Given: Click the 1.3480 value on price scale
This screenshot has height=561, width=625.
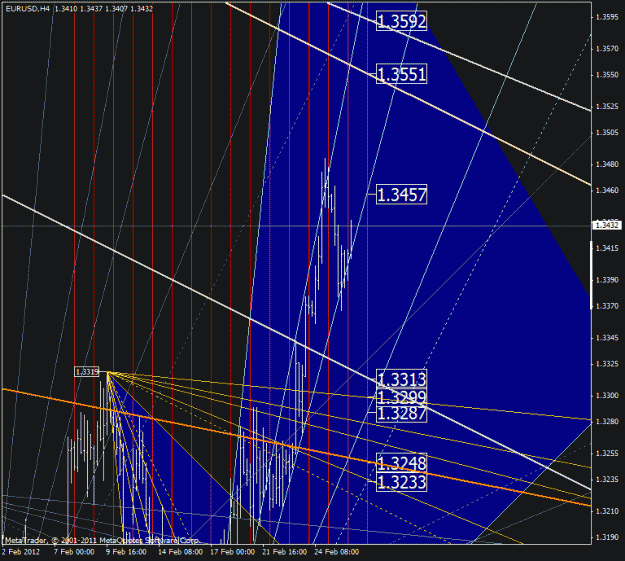Looking at the screenshot, I should pyautogui.click(x=607, y=164).
